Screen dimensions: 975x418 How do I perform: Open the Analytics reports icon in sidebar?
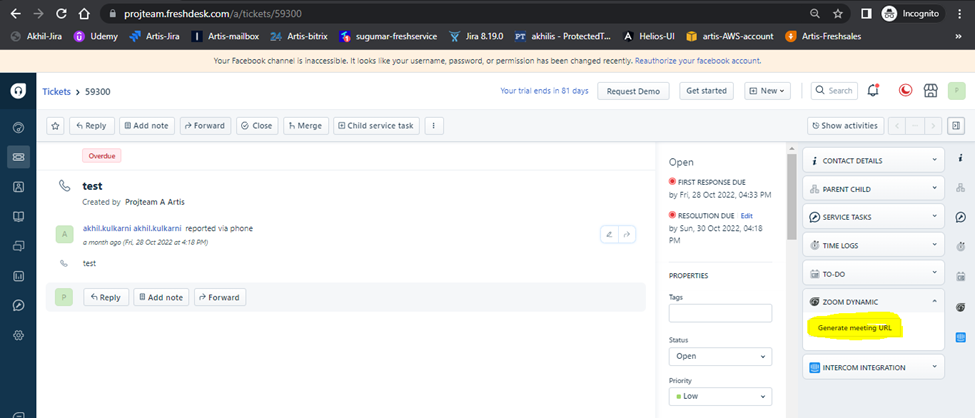[x=18, y=276]
